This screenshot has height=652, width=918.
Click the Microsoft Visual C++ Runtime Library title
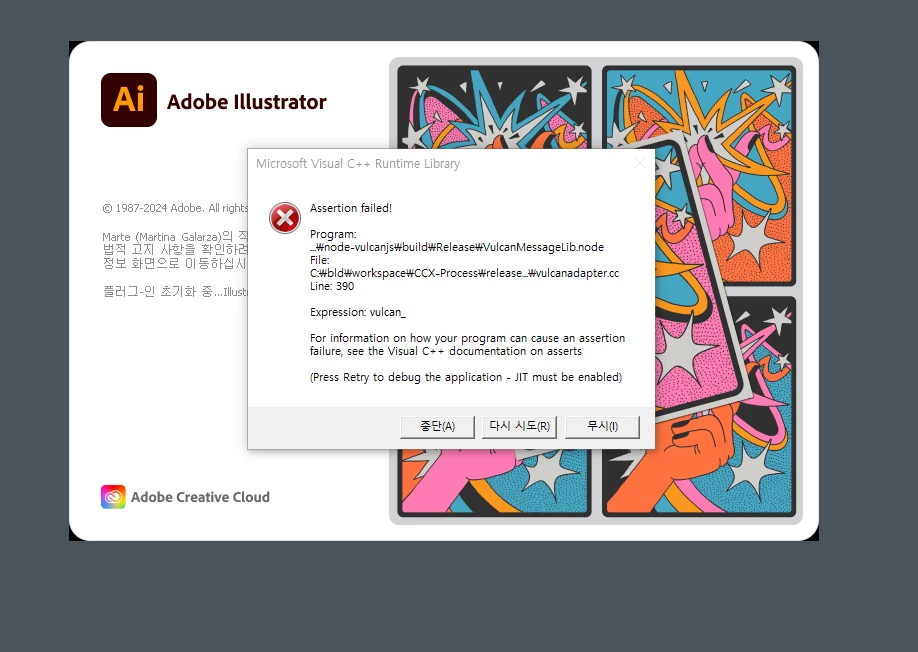358,164
